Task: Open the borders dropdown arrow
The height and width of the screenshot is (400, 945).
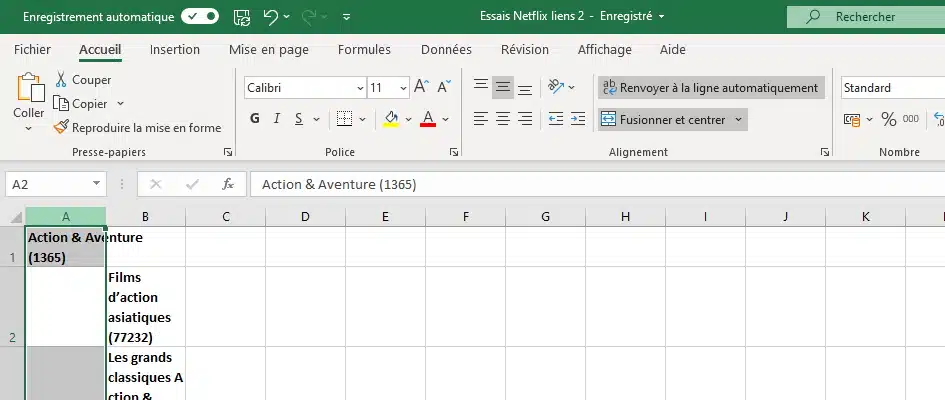Action: 362,119
